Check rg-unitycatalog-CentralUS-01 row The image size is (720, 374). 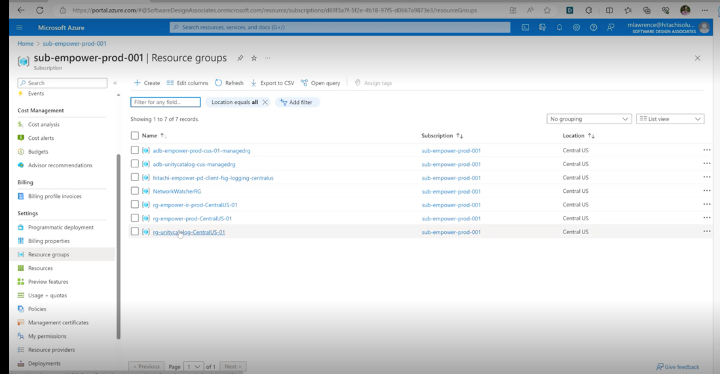tap(135, 232)
